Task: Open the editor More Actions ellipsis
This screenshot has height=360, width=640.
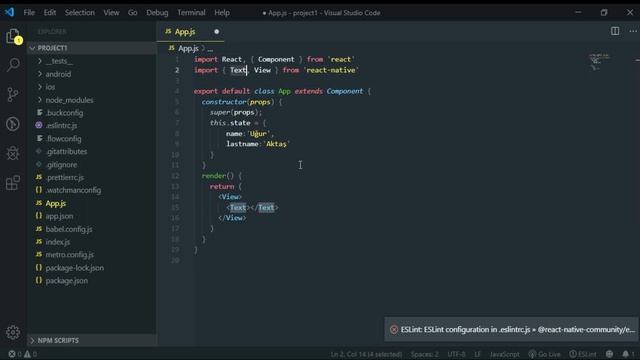Action: [633, 31]
